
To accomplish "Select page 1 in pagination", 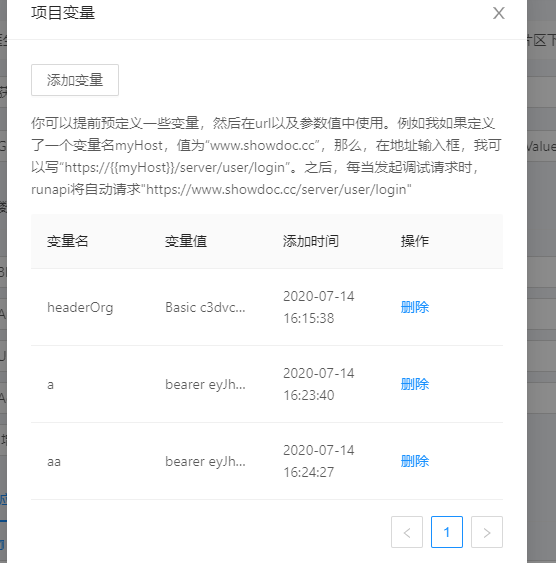I will pos(447,532).
